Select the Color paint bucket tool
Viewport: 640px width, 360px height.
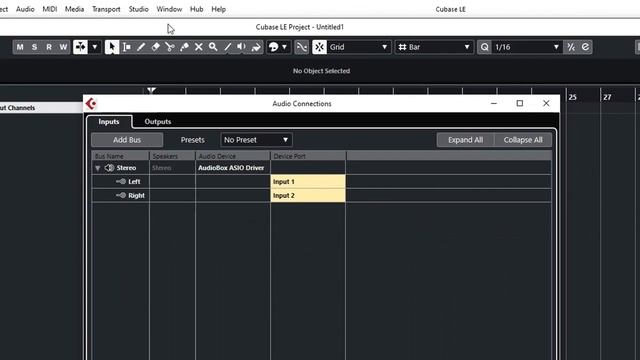pos(256,47)
